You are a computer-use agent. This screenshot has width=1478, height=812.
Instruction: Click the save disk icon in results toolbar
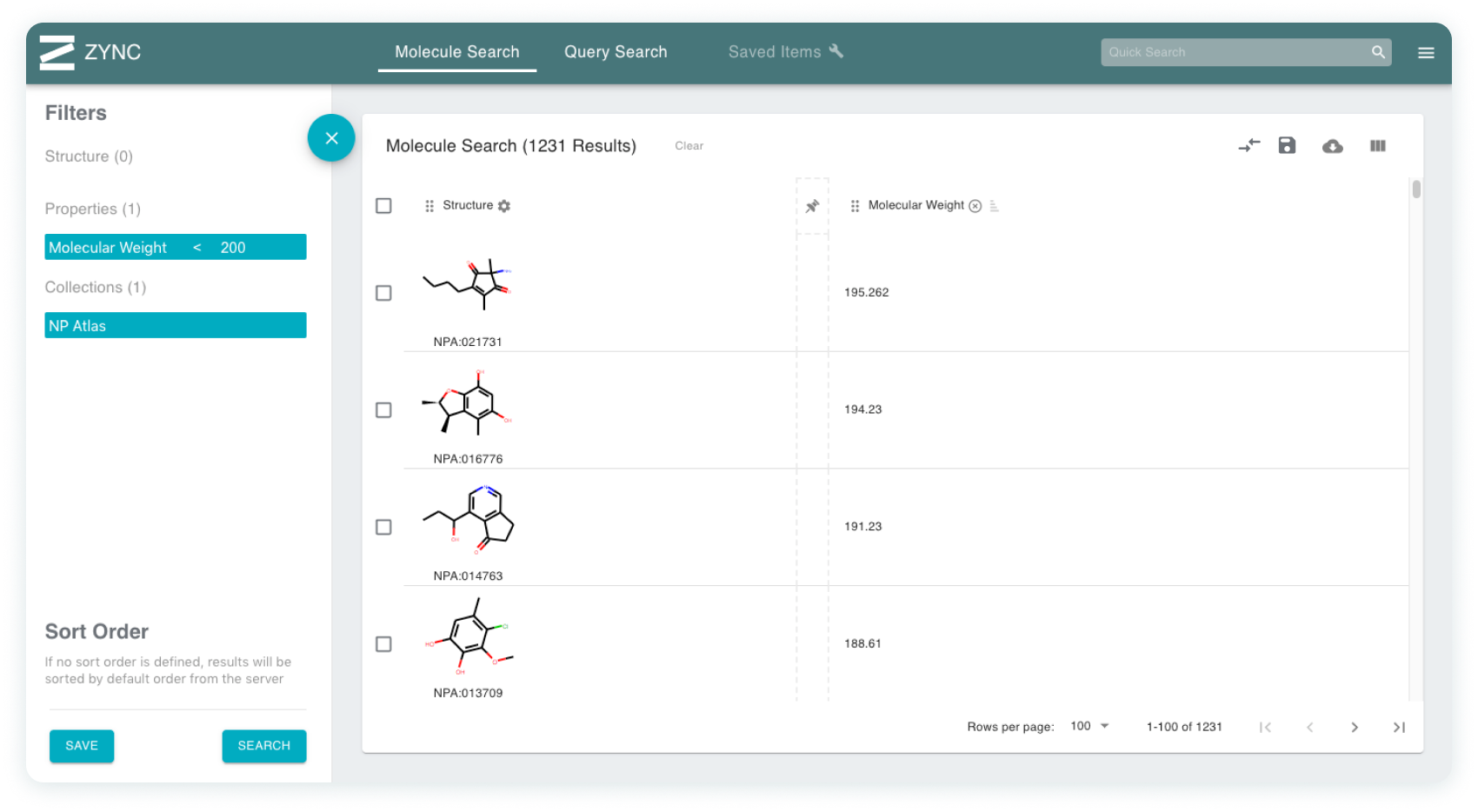(x=1287, y=146)
